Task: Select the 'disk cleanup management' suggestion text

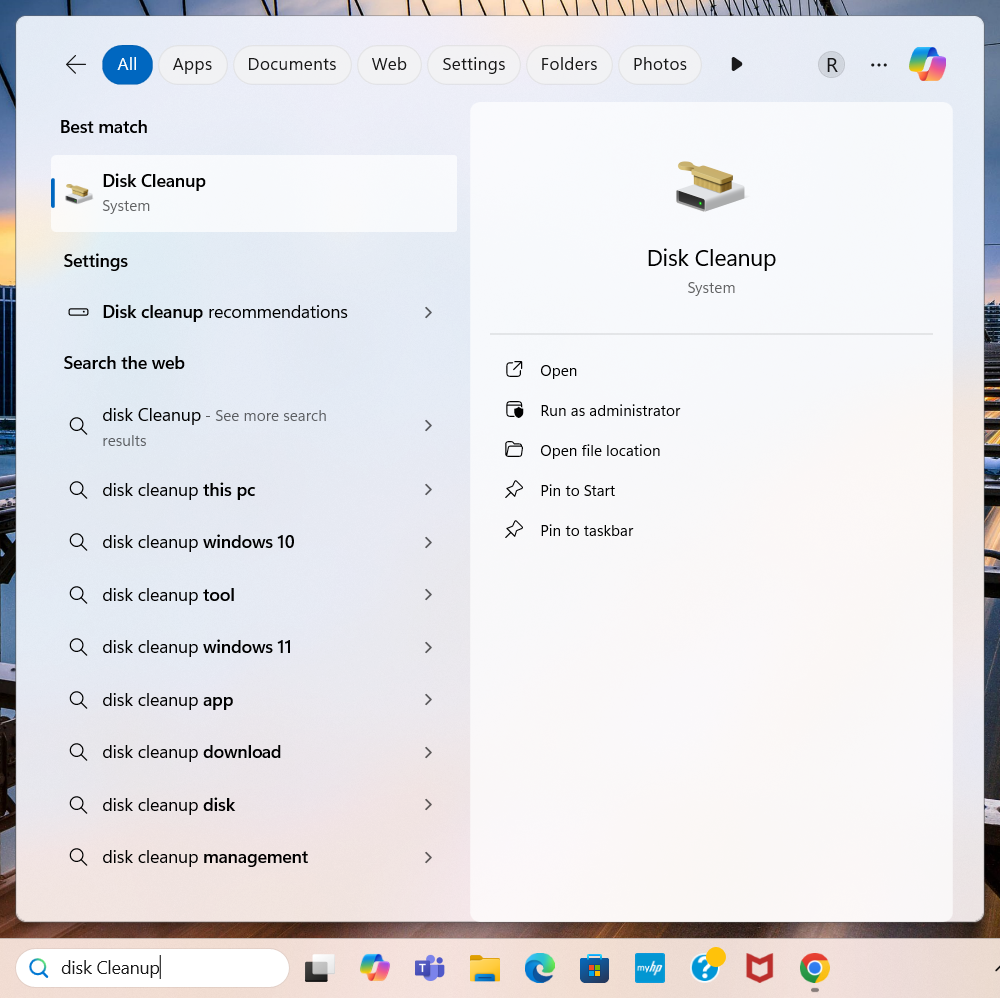Action: pyautogui.click(x=205, y=858)
